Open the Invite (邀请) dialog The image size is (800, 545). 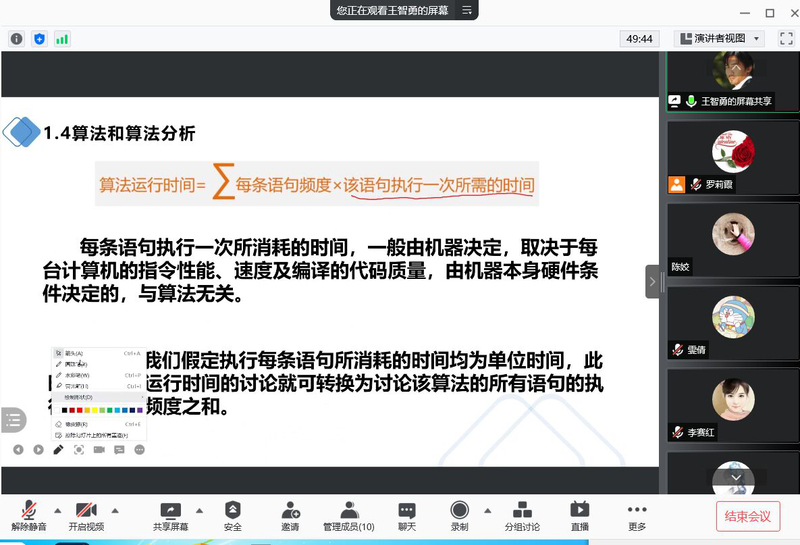[290, 516]
